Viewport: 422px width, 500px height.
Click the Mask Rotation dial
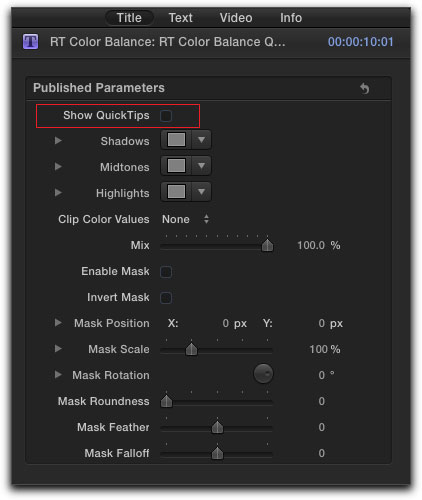263,374
